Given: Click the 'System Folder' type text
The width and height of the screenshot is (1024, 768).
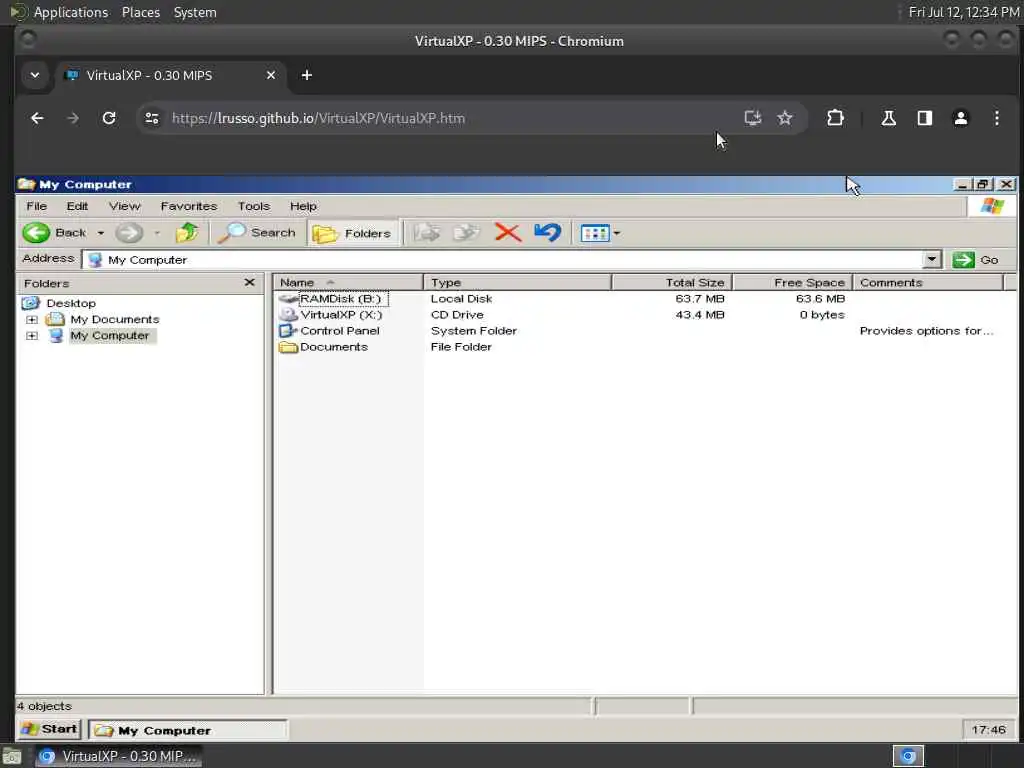Looking at the screenshot, I should (473, 330).
